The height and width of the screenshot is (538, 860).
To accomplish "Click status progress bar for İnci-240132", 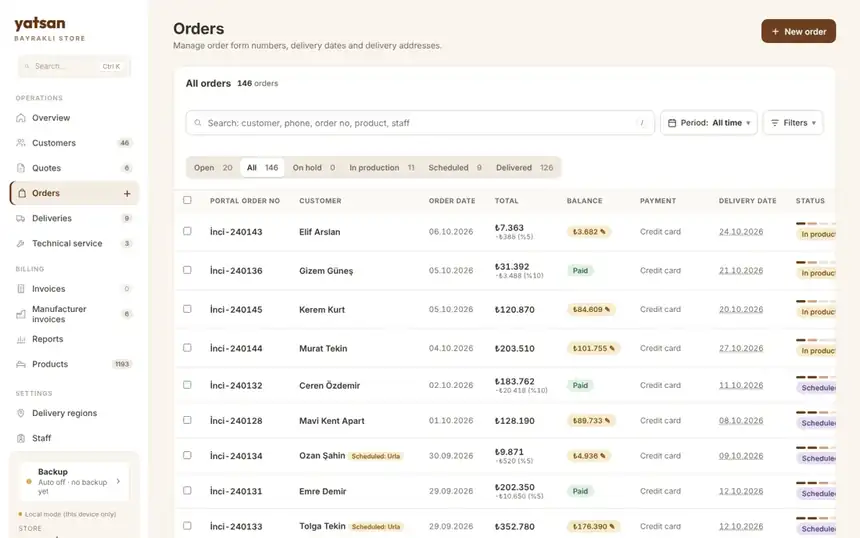I will point(816,377).
